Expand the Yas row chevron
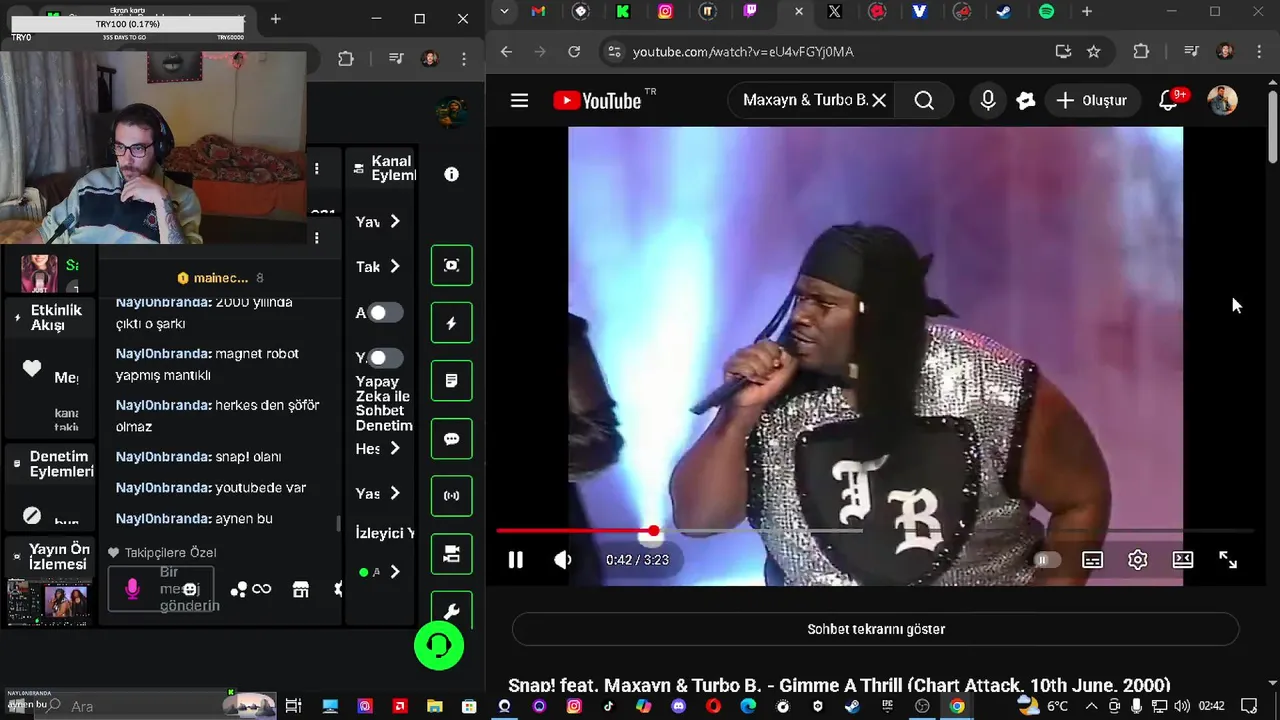 [395, 493]
